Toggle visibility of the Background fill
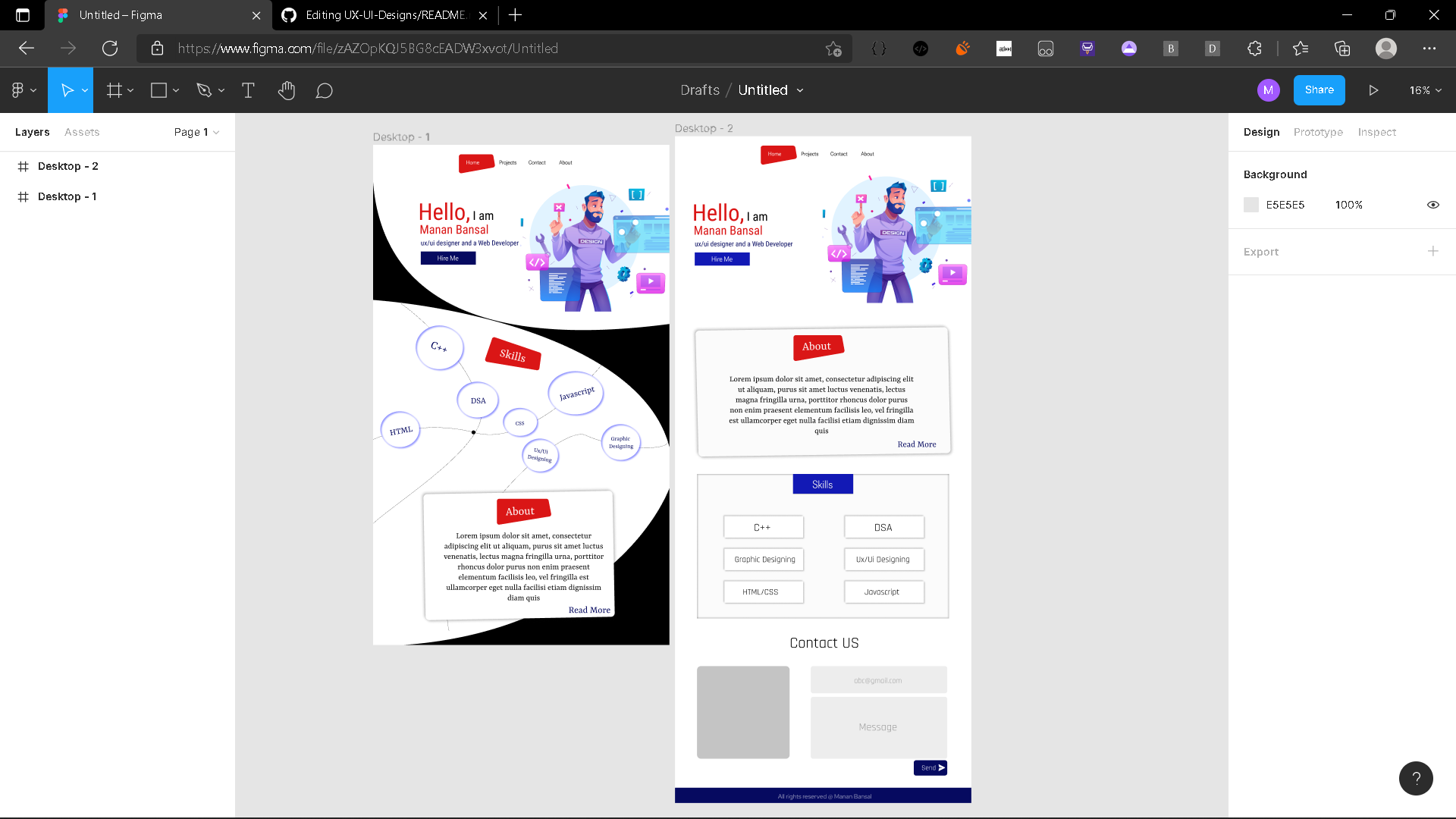This screenshot has width=1456, height=819. click(x=1433, y=205)
